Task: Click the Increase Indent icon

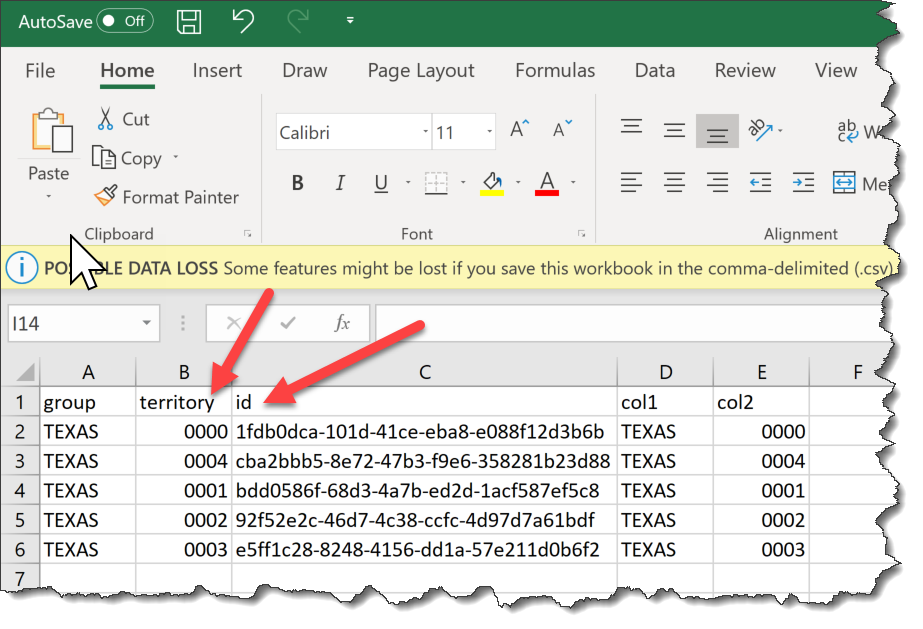Action: [803, 183]
